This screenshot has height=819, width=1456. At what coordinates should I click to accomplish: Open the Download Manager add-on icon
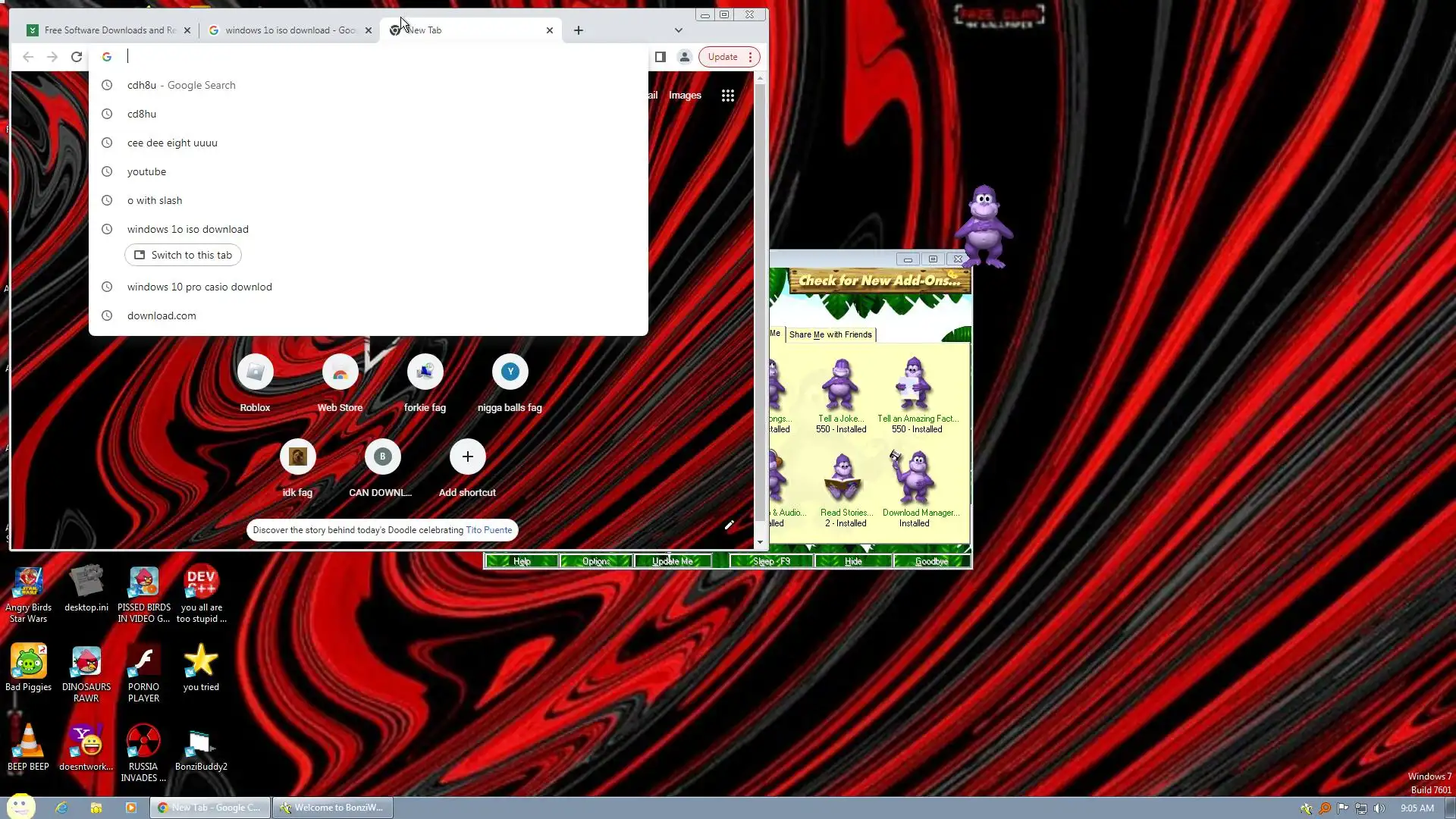[x=914, y=479]
